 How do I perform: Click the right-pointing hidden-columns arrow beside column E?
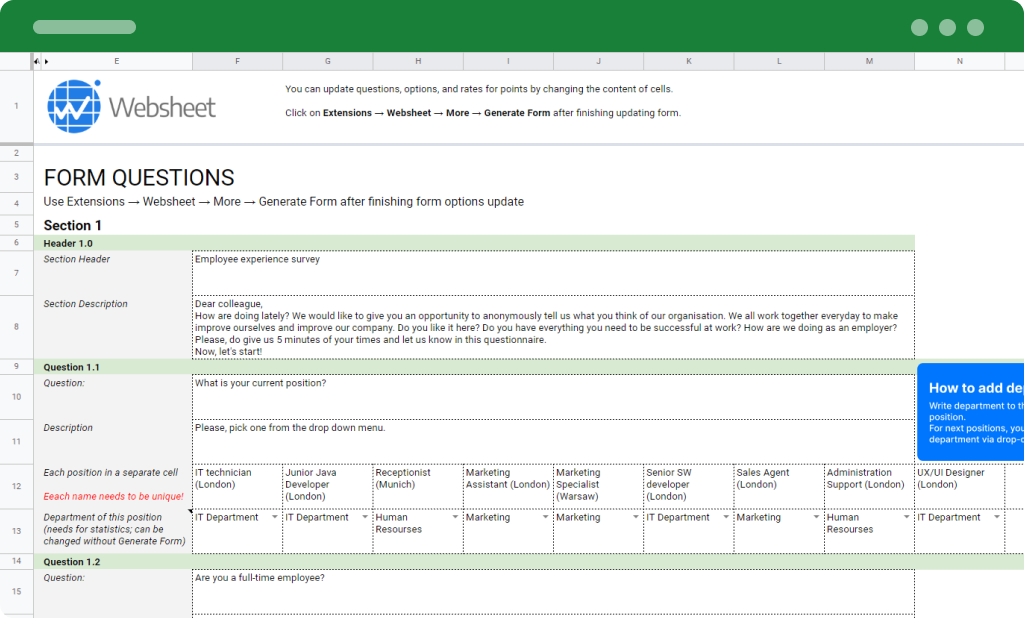[x=46, y=61]
